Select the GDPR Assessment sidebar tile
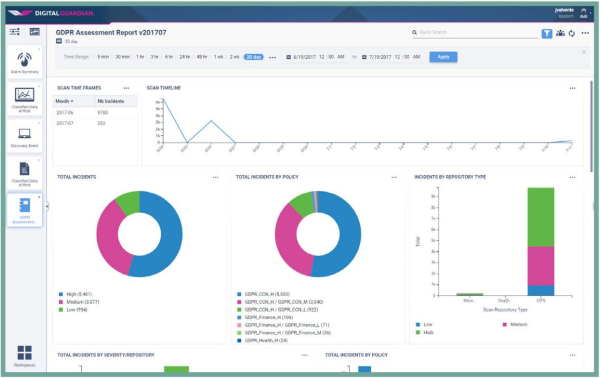 [x=24, y=210]
